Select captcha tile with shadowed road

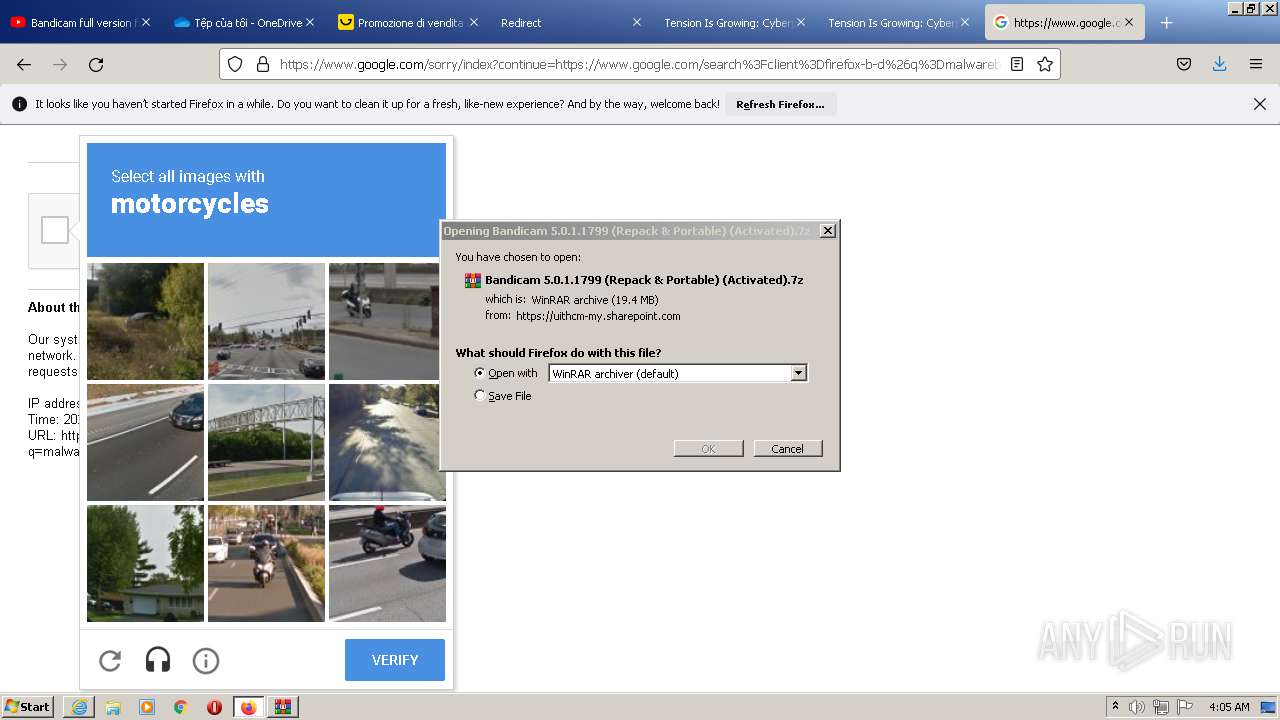click(387, 442)
